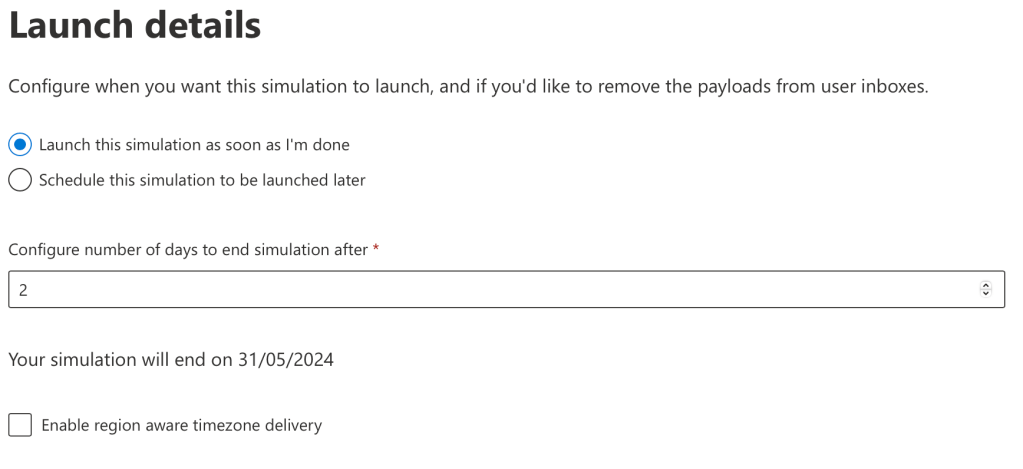Click the word "details" in the heading

click(204, 26)
